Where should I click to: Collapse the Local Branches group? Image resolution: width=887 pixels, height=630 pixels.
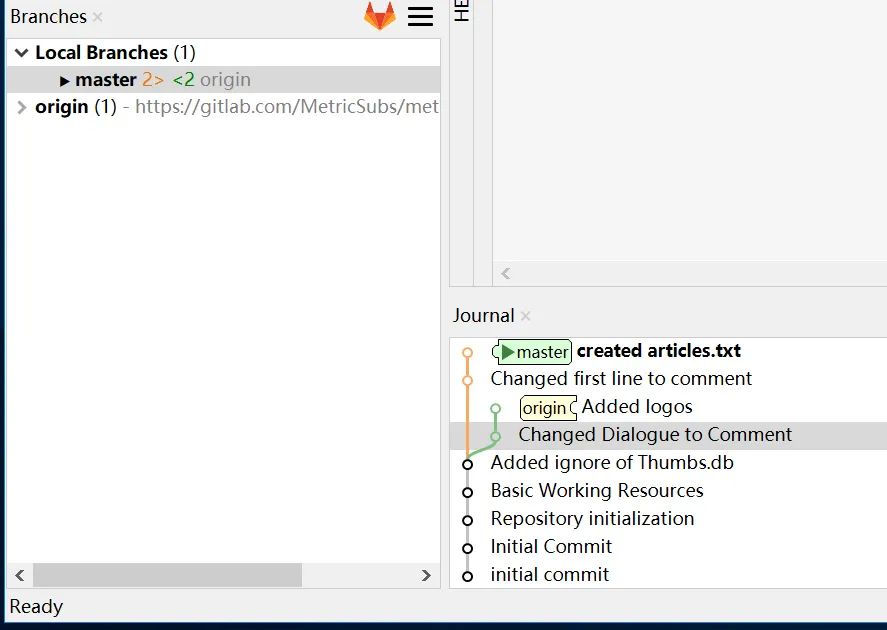pyautogui.click(x=21, y=53)
